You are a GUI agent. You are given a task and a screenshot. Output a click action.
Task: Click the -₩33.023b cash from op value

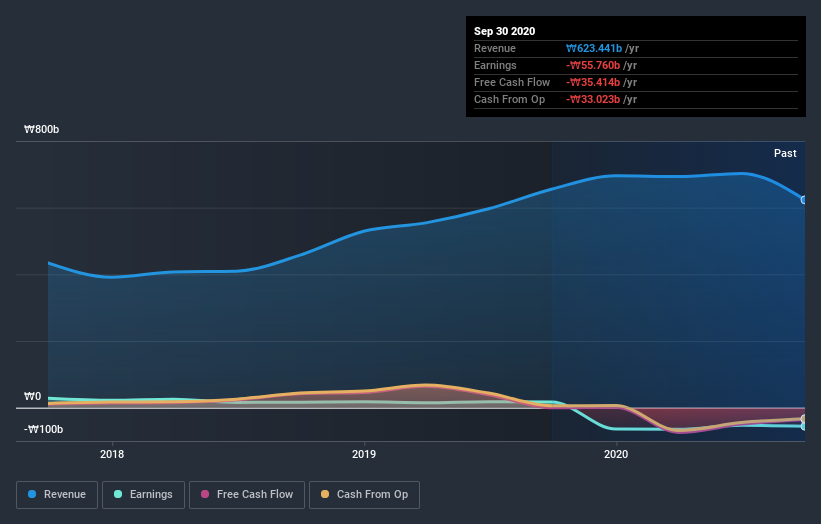[x=593, y=99]
